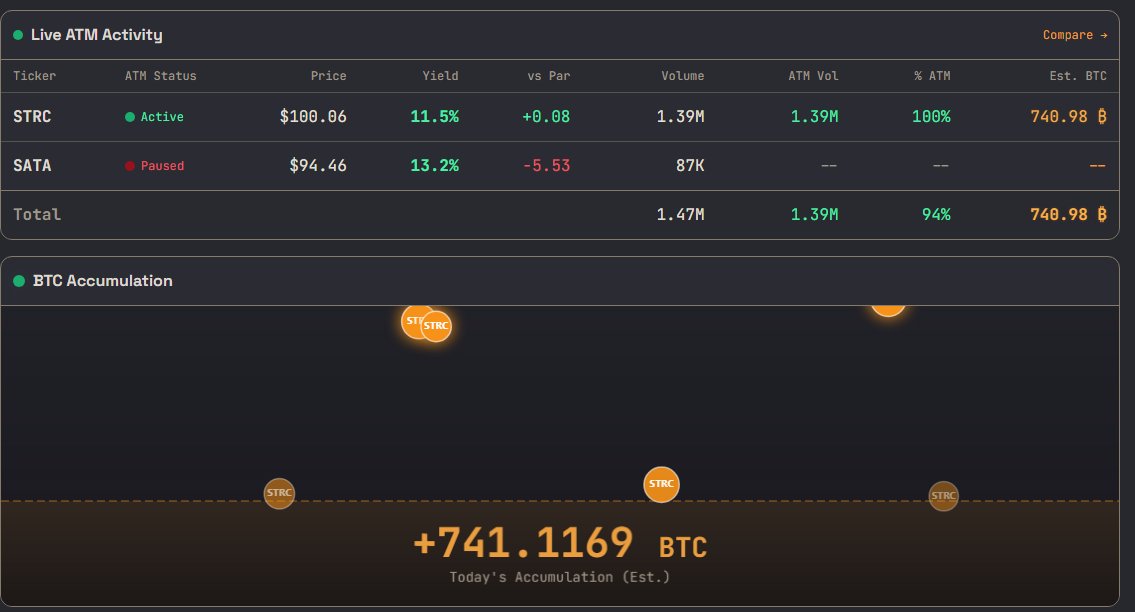Click the SATA ticker name
Image resolution: width=1135 pixels, height=612 pixels.
[x=32, y=166]
